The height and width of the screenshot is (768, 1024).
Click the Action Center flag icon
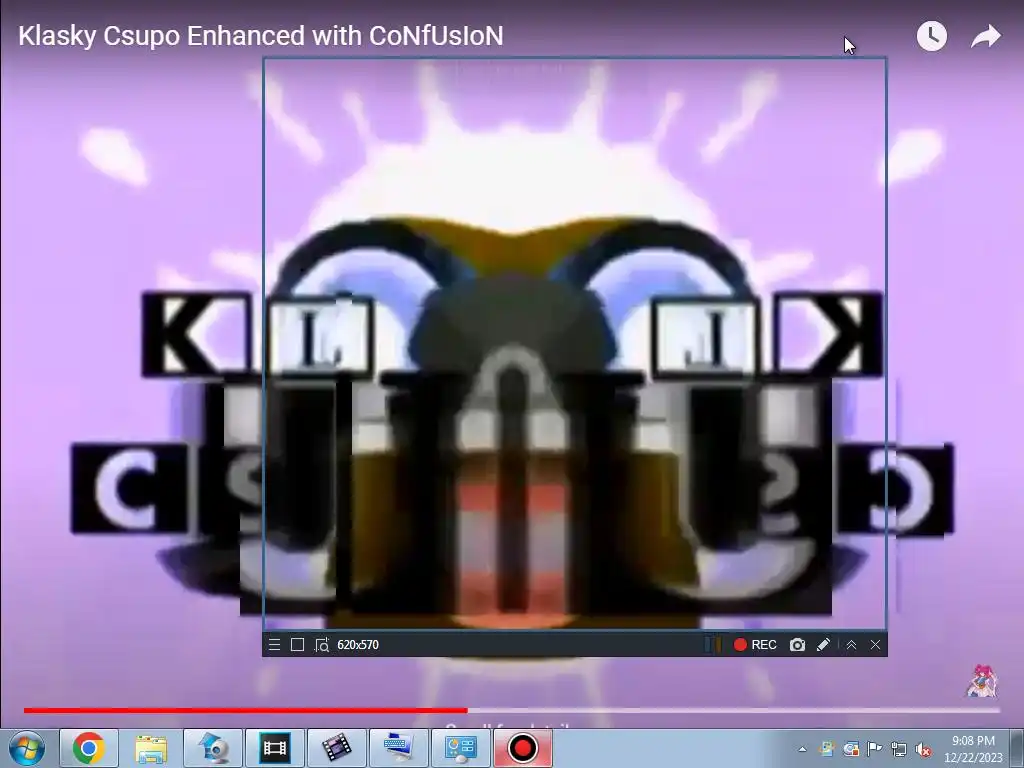click(x=874, y=749)
